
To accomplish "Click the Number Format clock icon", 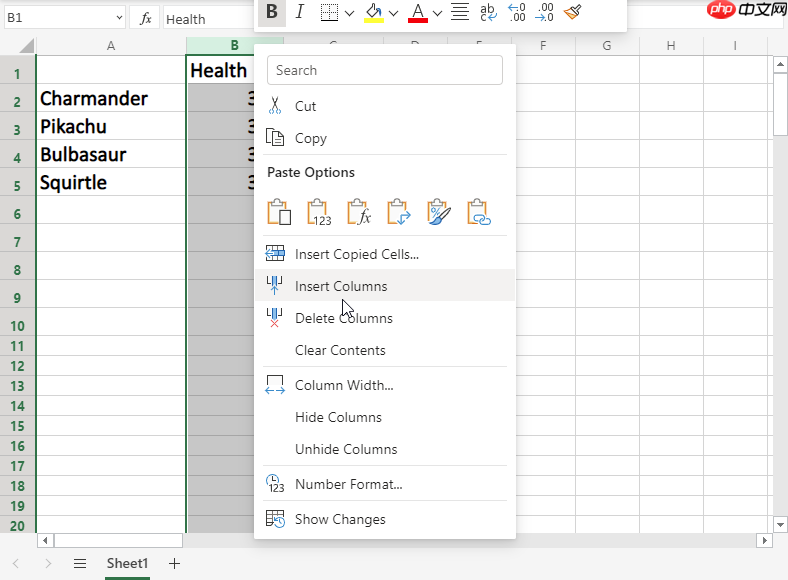I will (x=275, y=484).
